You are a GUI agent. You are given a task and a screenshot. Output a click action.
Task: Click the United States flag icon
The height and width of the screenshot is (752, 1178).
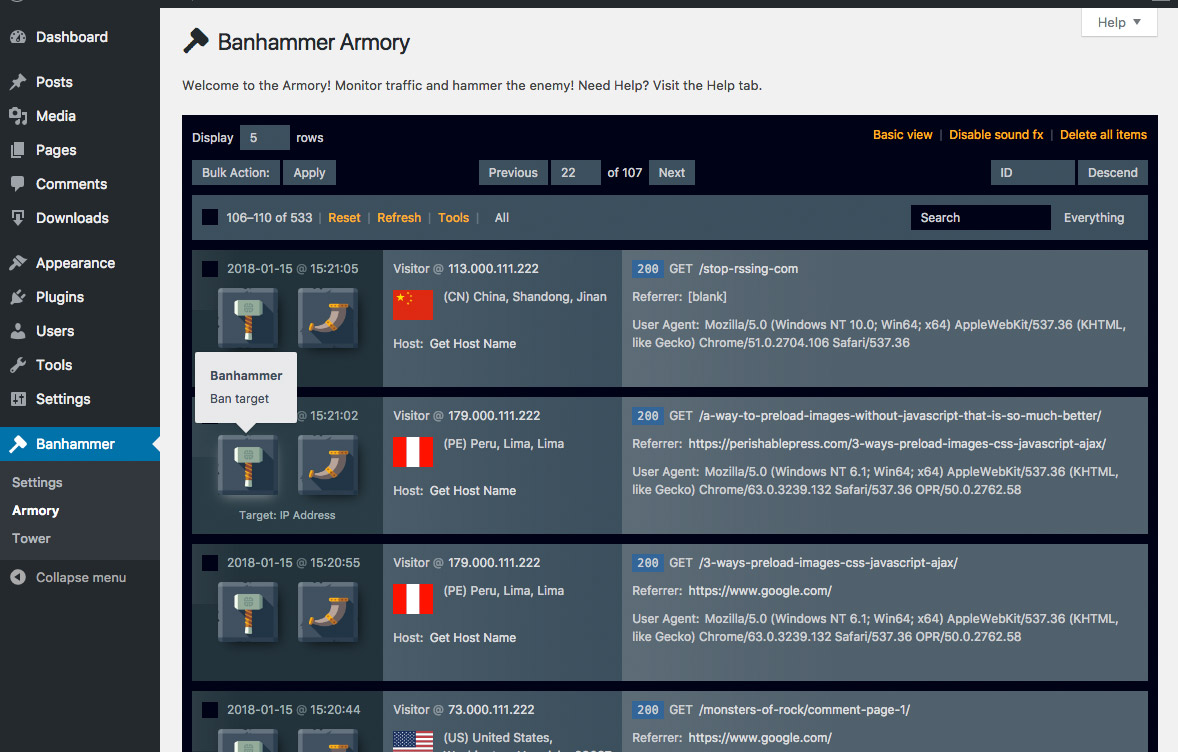[x=413, y=741]
